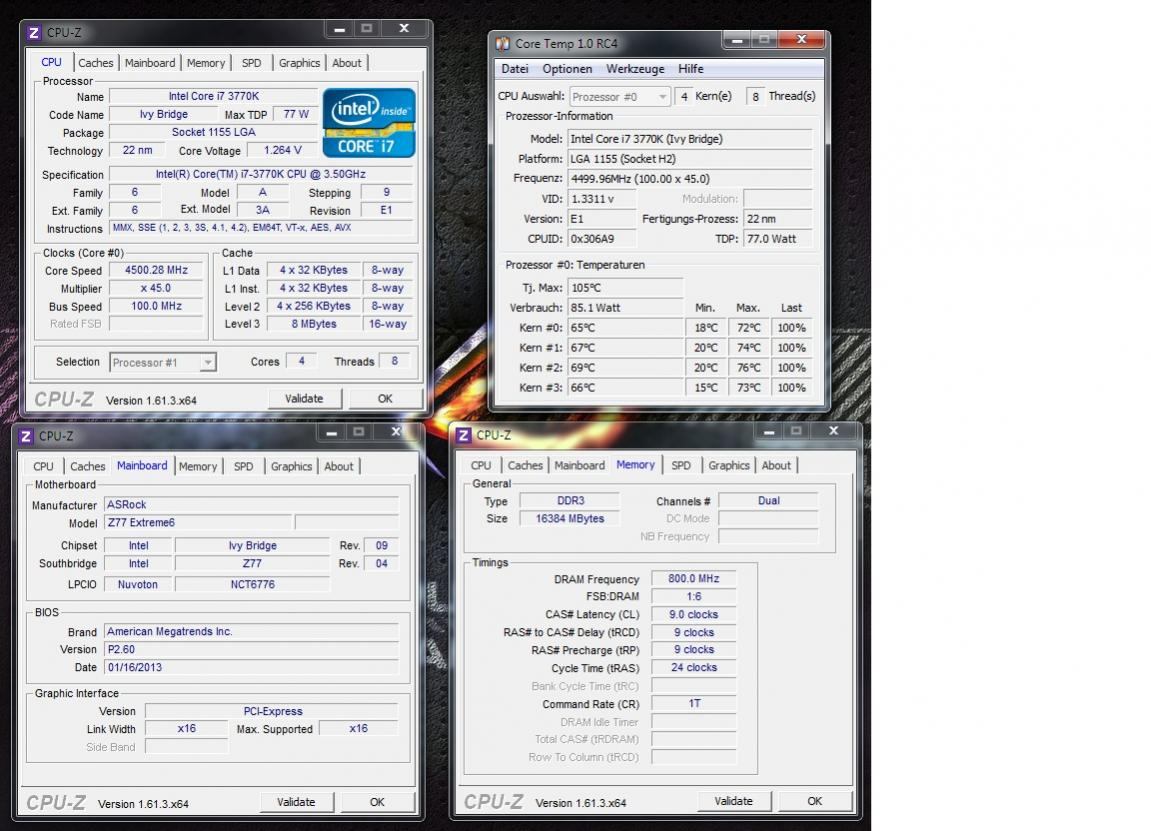Click the Level 3 cache 8 MBytes value
This screenshot has width=1151, height=831.
tap(313, 324)
